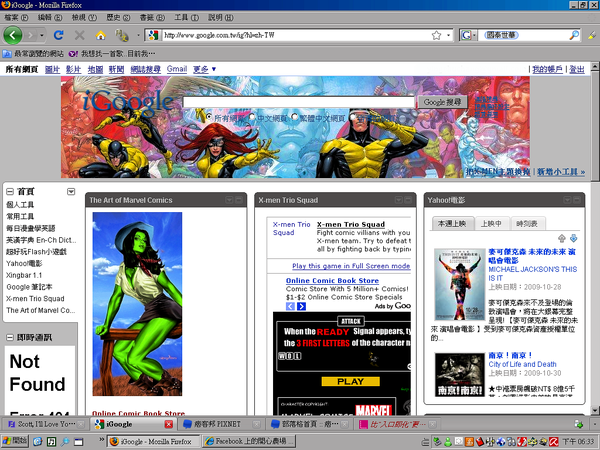Open the Edit menu
600x450 pixels.
(50, 18)
